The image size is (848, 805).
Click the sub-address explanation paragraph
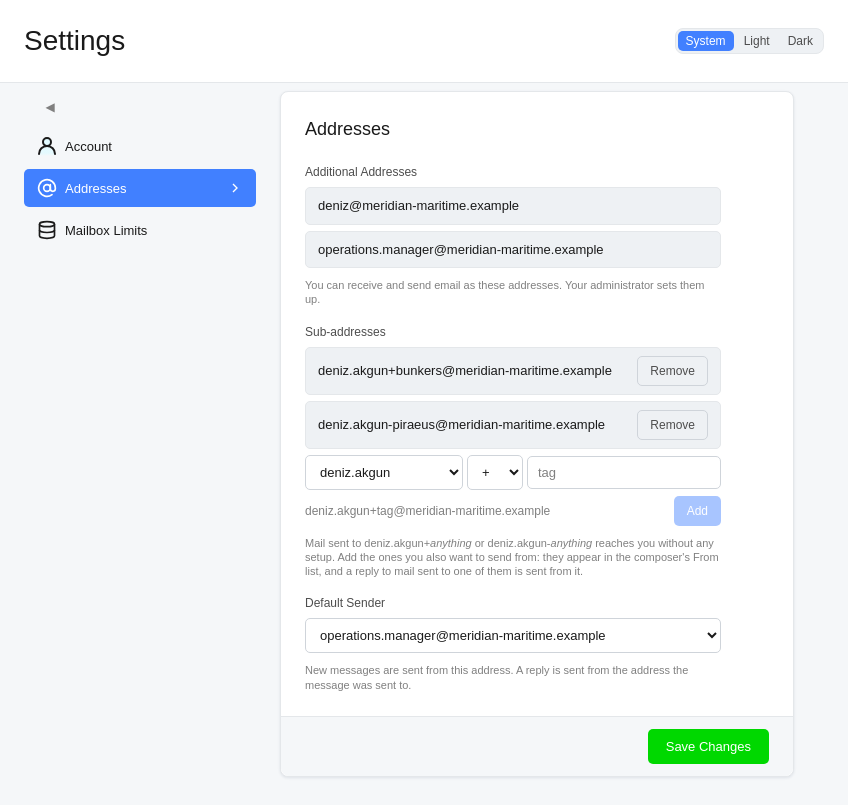tap(512, 557)
